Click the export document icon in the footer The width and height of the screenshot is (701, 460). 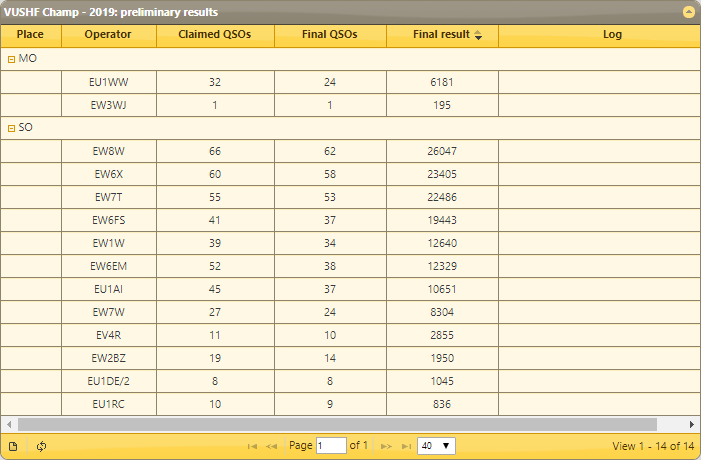[x=13, y=446]
